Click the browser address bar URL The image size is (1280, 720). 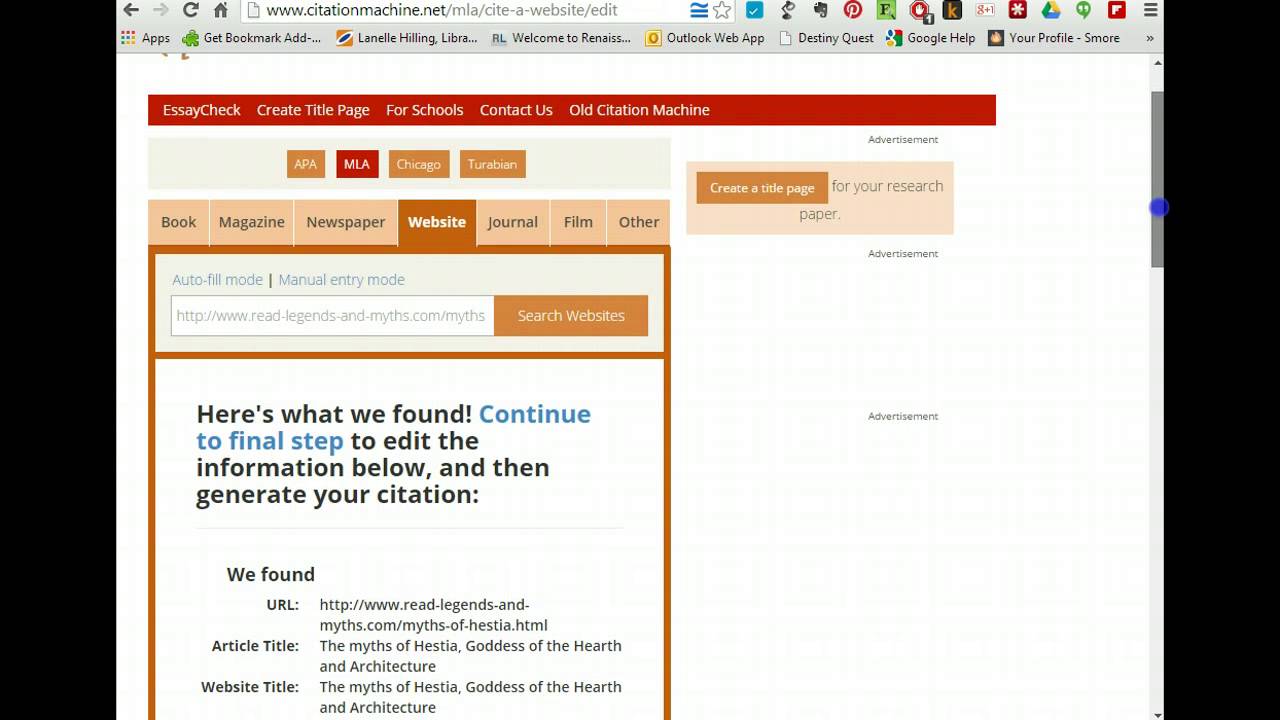click(442, 10)
